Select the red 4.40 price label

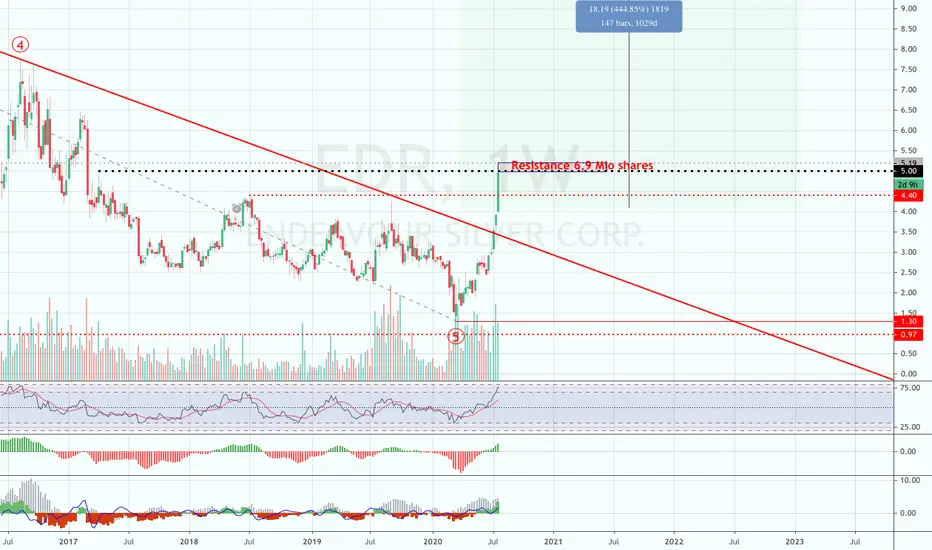(x=908, y=195)
